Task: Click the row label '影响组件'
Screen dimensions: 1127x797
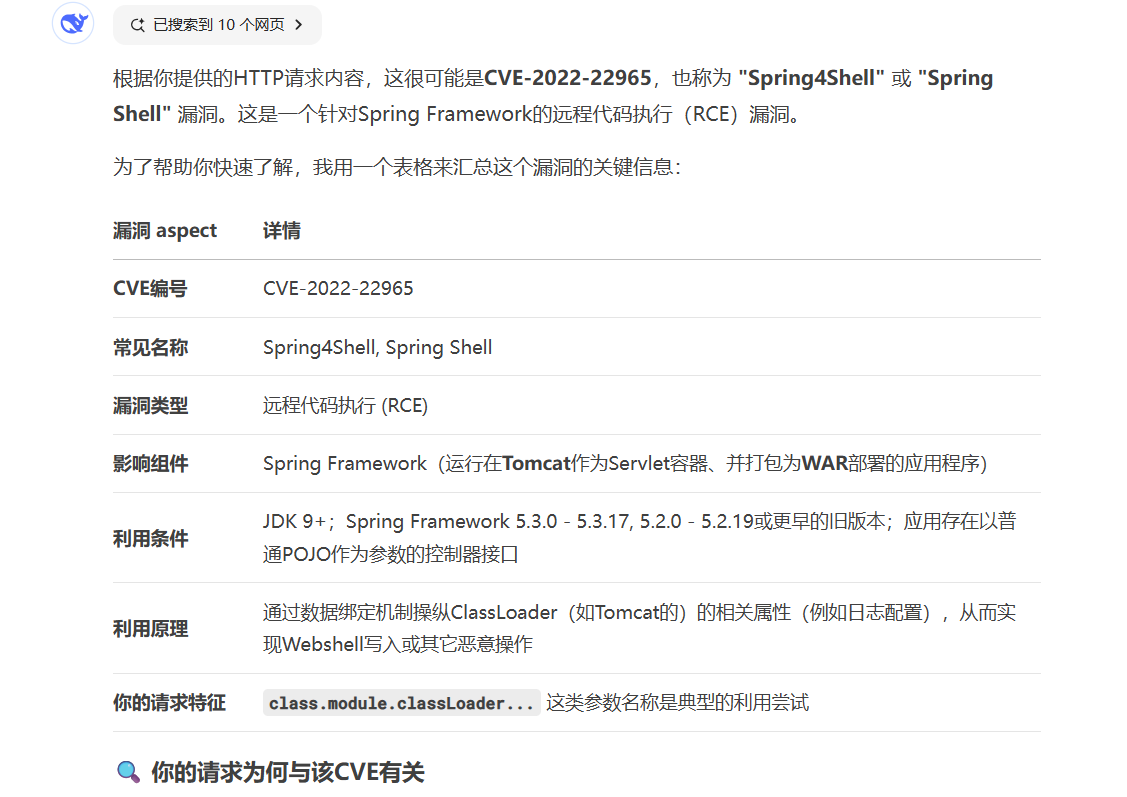Action: click(150, 464)
